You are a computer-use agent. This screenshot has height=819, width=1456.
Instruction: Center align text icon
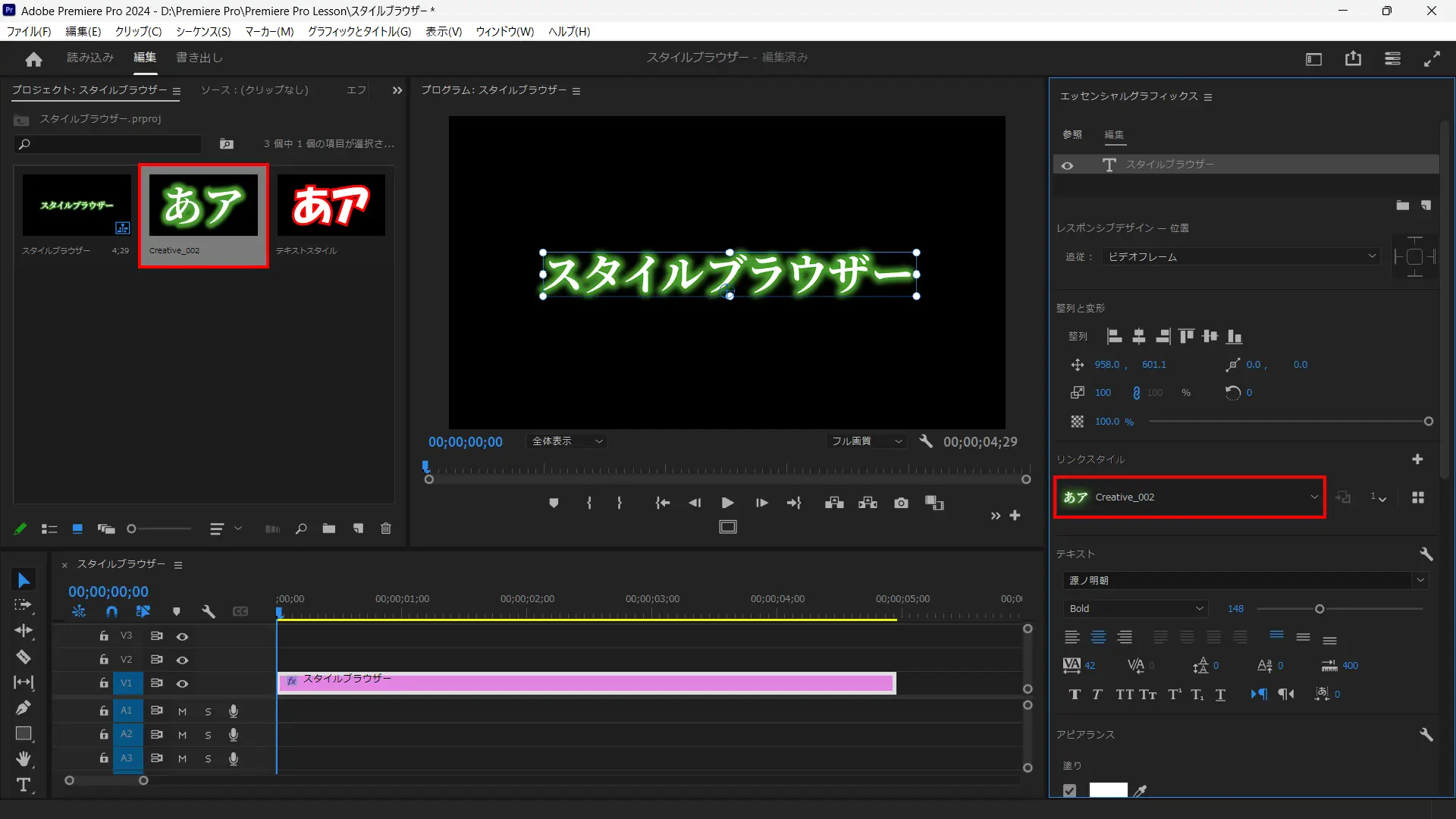click(1098, 638)
